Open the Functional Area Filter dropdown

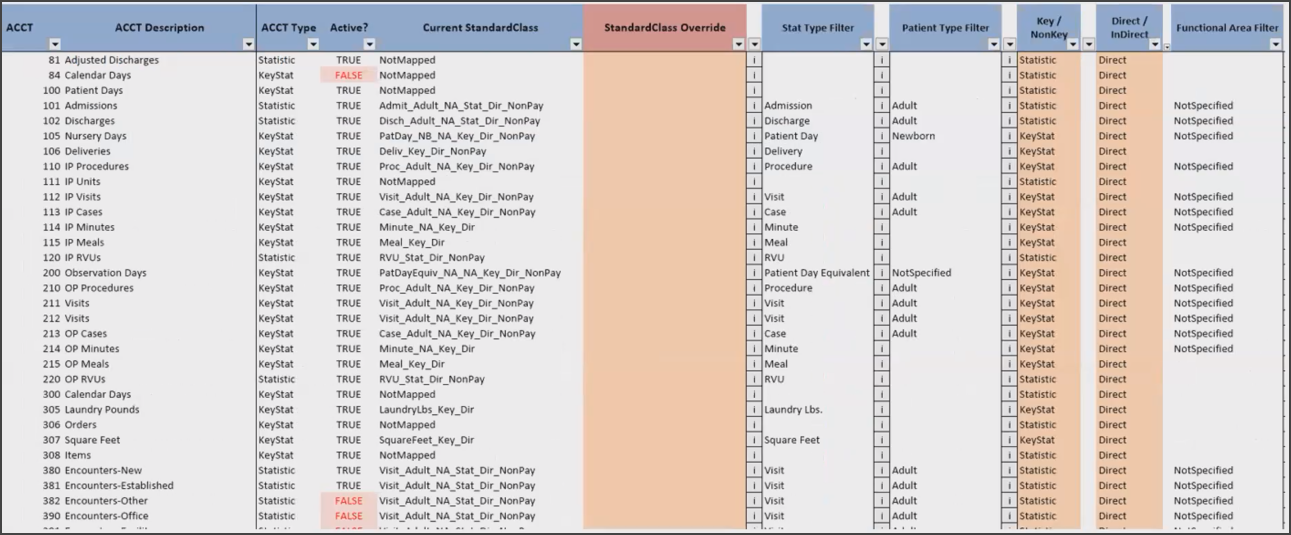[x=1275, y=44]
